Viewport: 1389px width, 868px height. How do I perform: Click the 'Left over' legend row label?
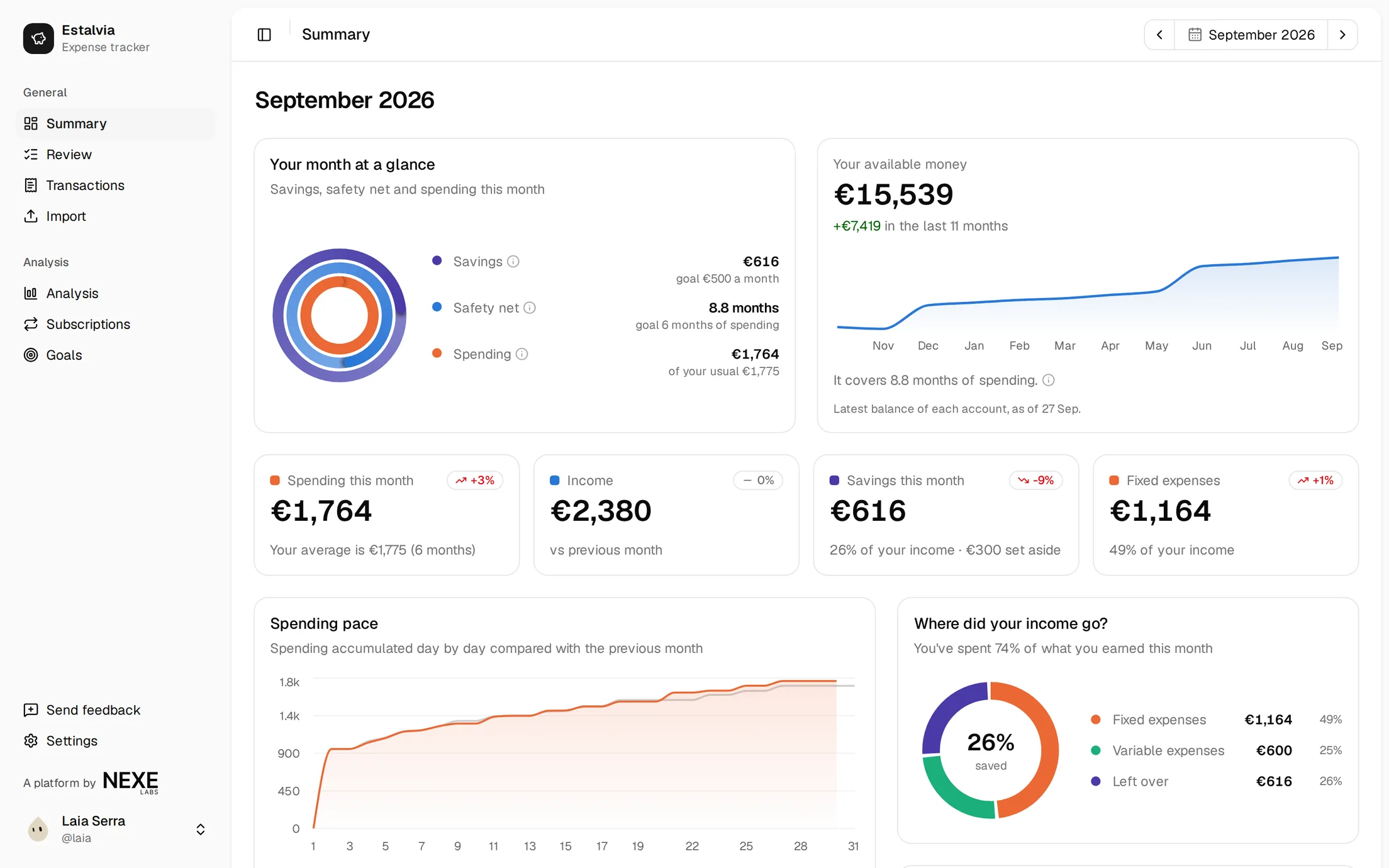click(1140, 781)
